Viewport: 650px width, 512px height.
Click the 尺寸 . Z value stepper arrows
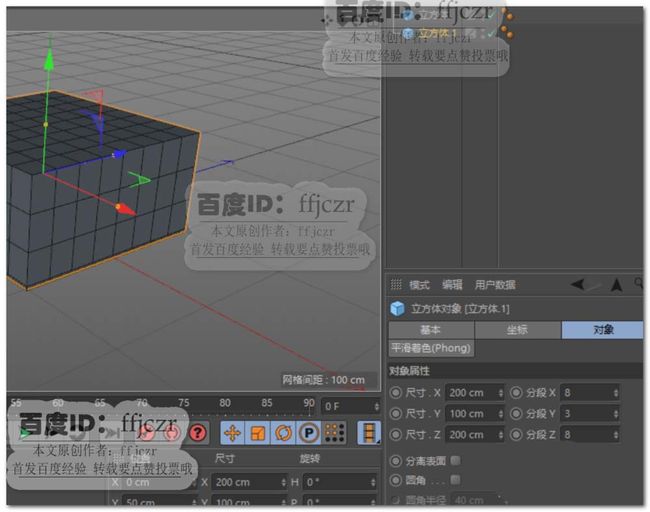pos(500,434)
